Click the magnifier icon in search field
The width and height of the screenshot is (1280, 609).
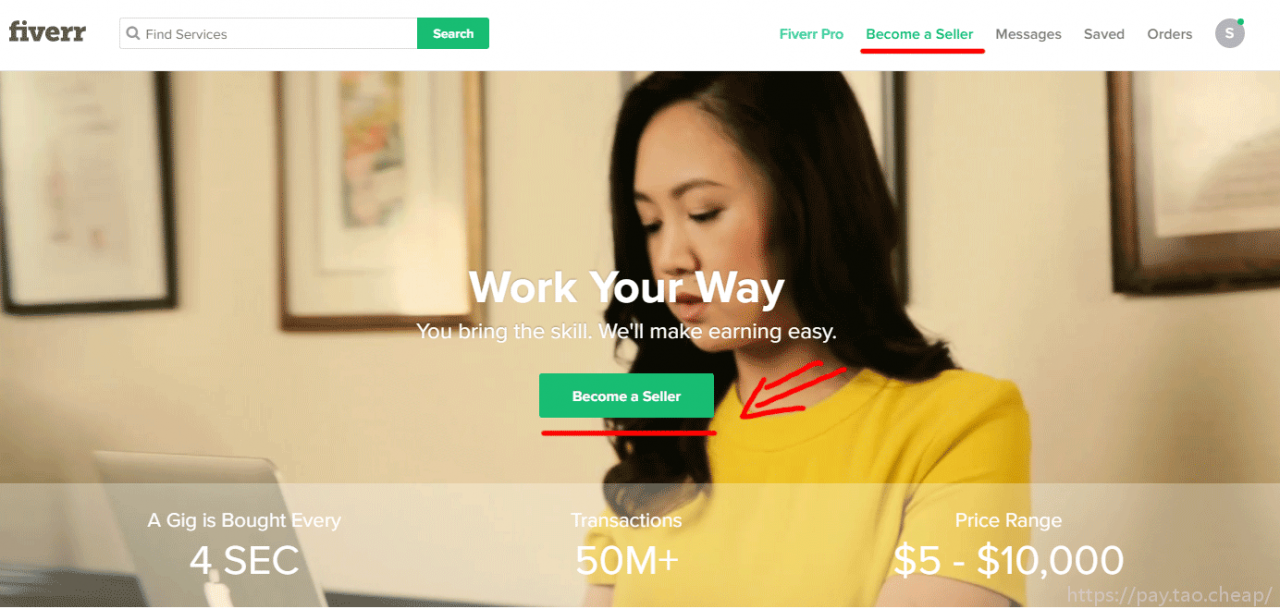coord(133,34)
